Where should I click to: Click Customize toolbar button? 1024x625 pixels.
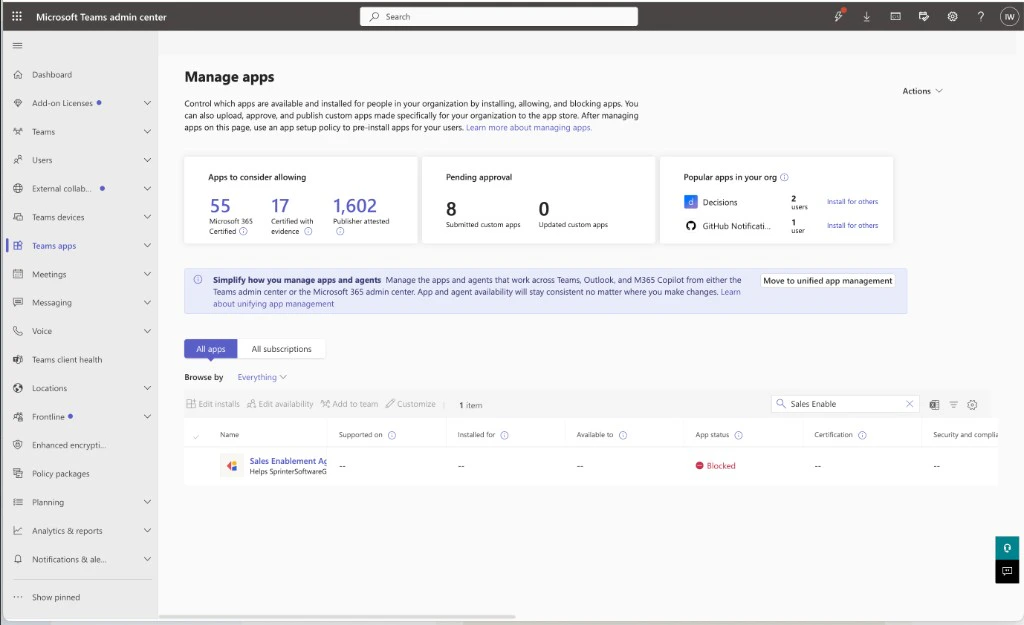pyautogui.click(x=411, y=404)
